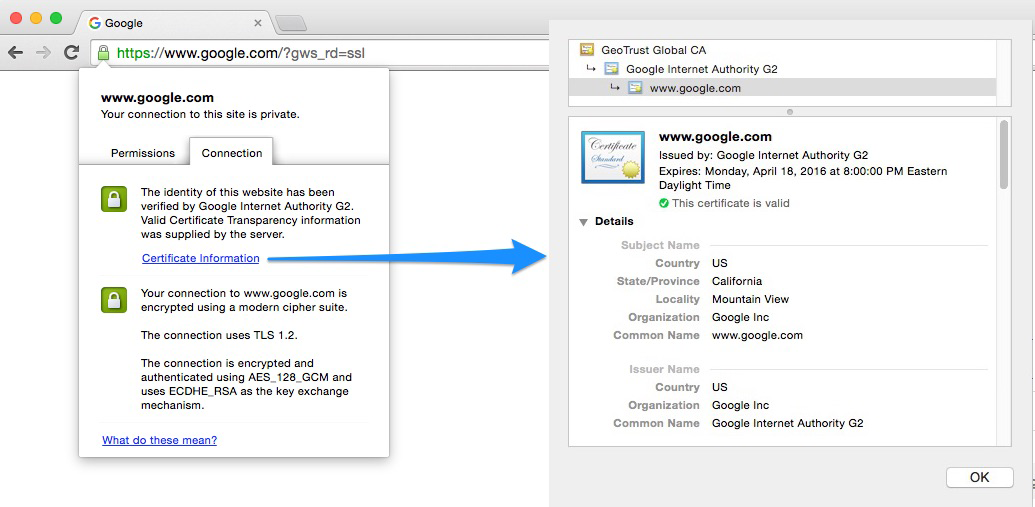Viewport: 1035px width, 507px height.
Task: Click the AES_128_GCM encryption description text
Action: coord(247,385)
